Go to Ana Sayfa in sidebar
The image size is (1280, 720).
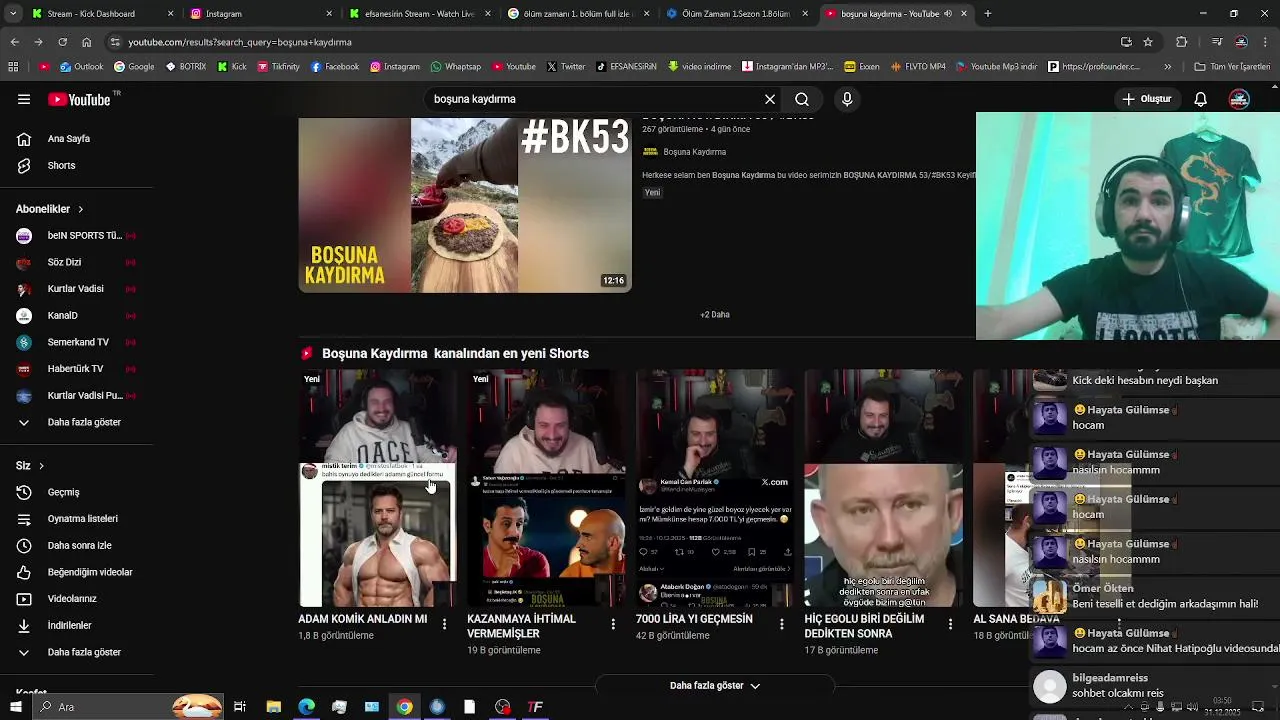[69, 139]
